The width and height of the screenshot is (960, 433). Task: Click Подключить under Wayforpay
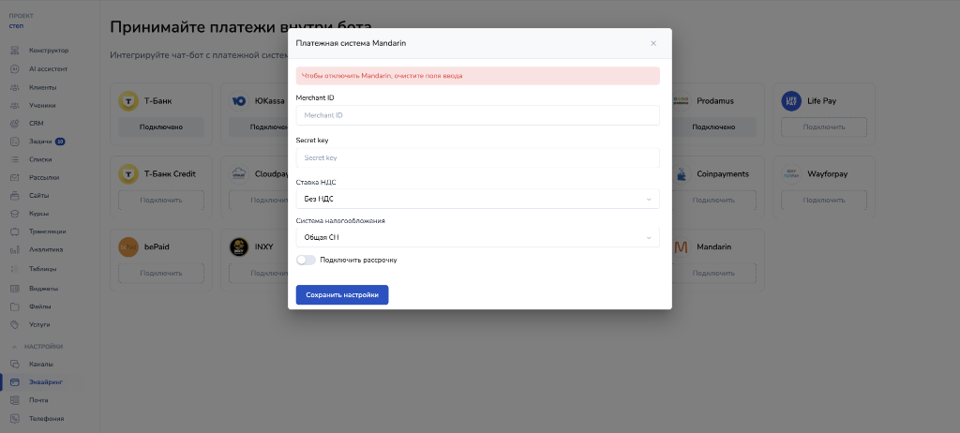pos(823,200)
